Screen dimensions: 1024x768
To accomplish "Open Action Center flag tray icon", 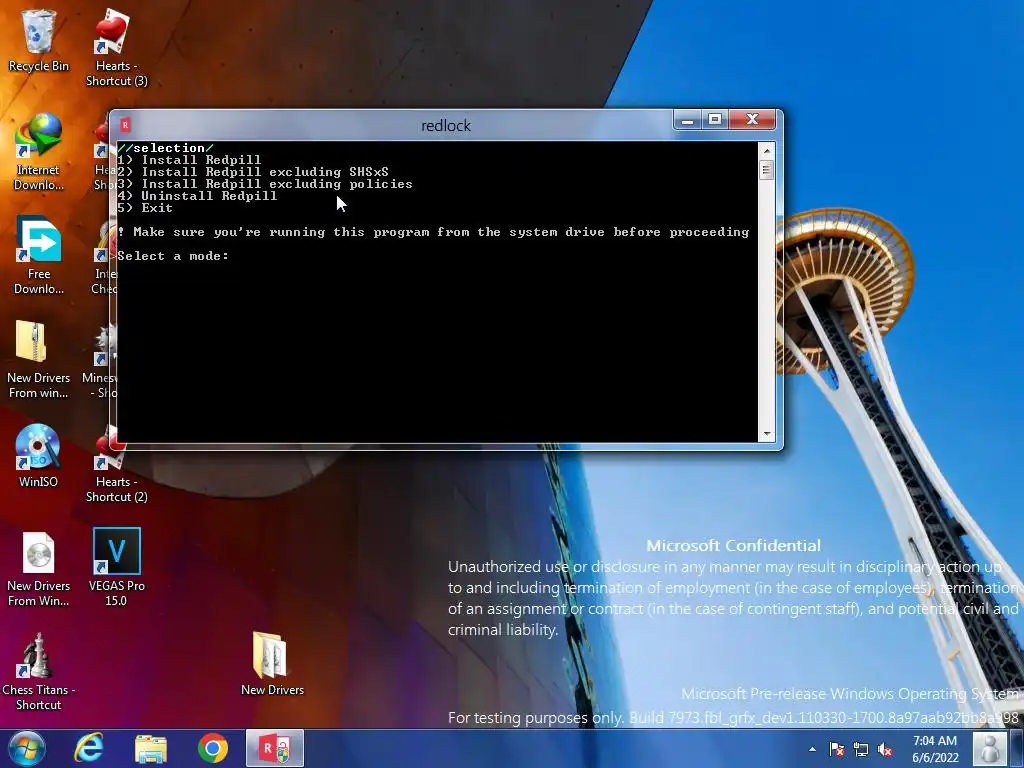I will 836,749.
